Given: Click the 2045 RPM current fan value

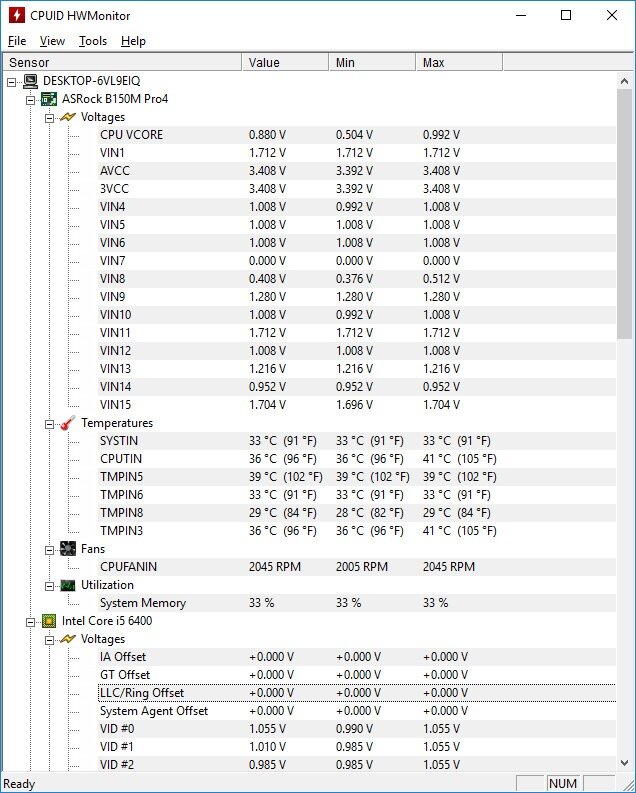Looking at the screenshot, I should pos(275,567).
